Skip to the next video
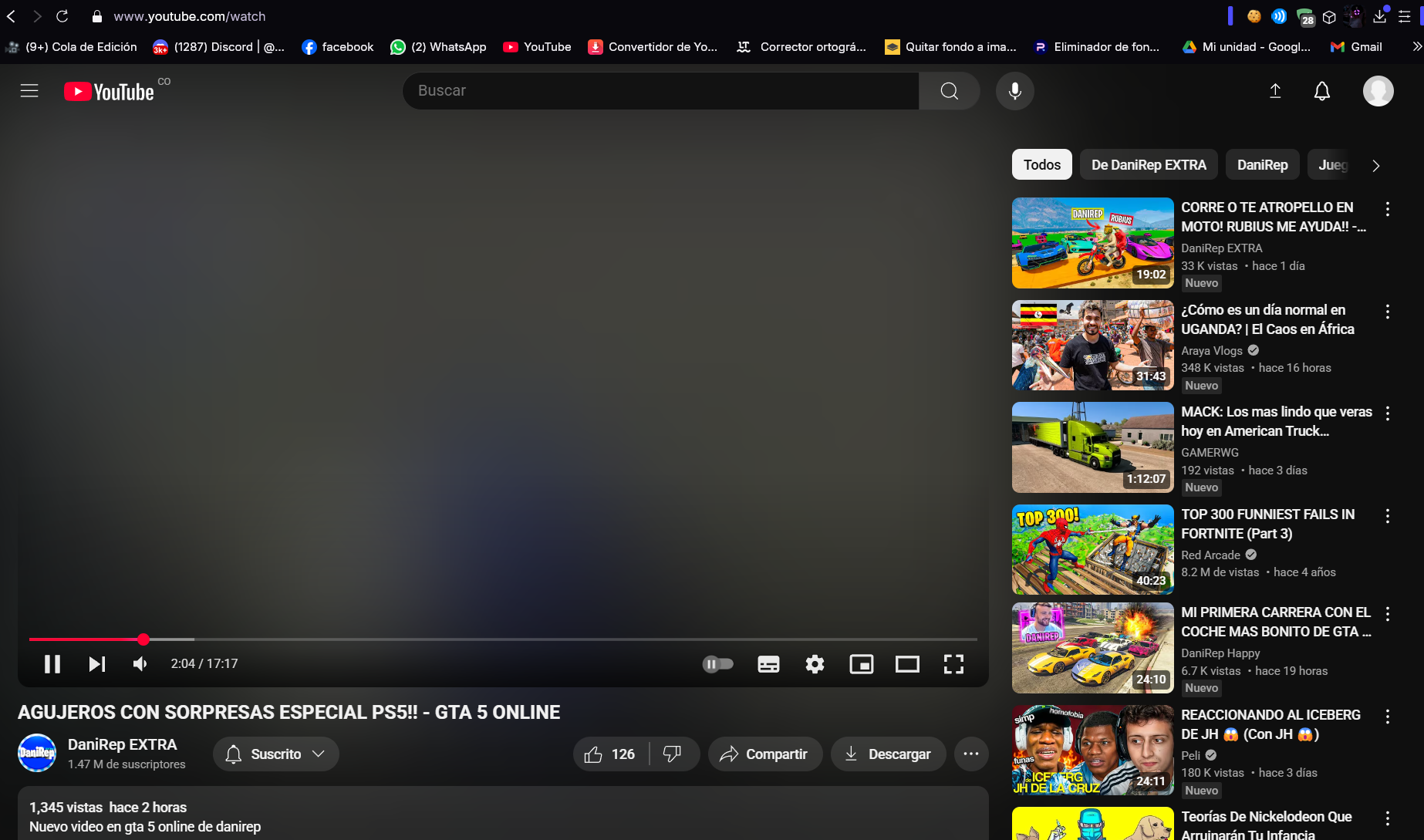Viewport: 1424px width, 840px height. point(96,663)
